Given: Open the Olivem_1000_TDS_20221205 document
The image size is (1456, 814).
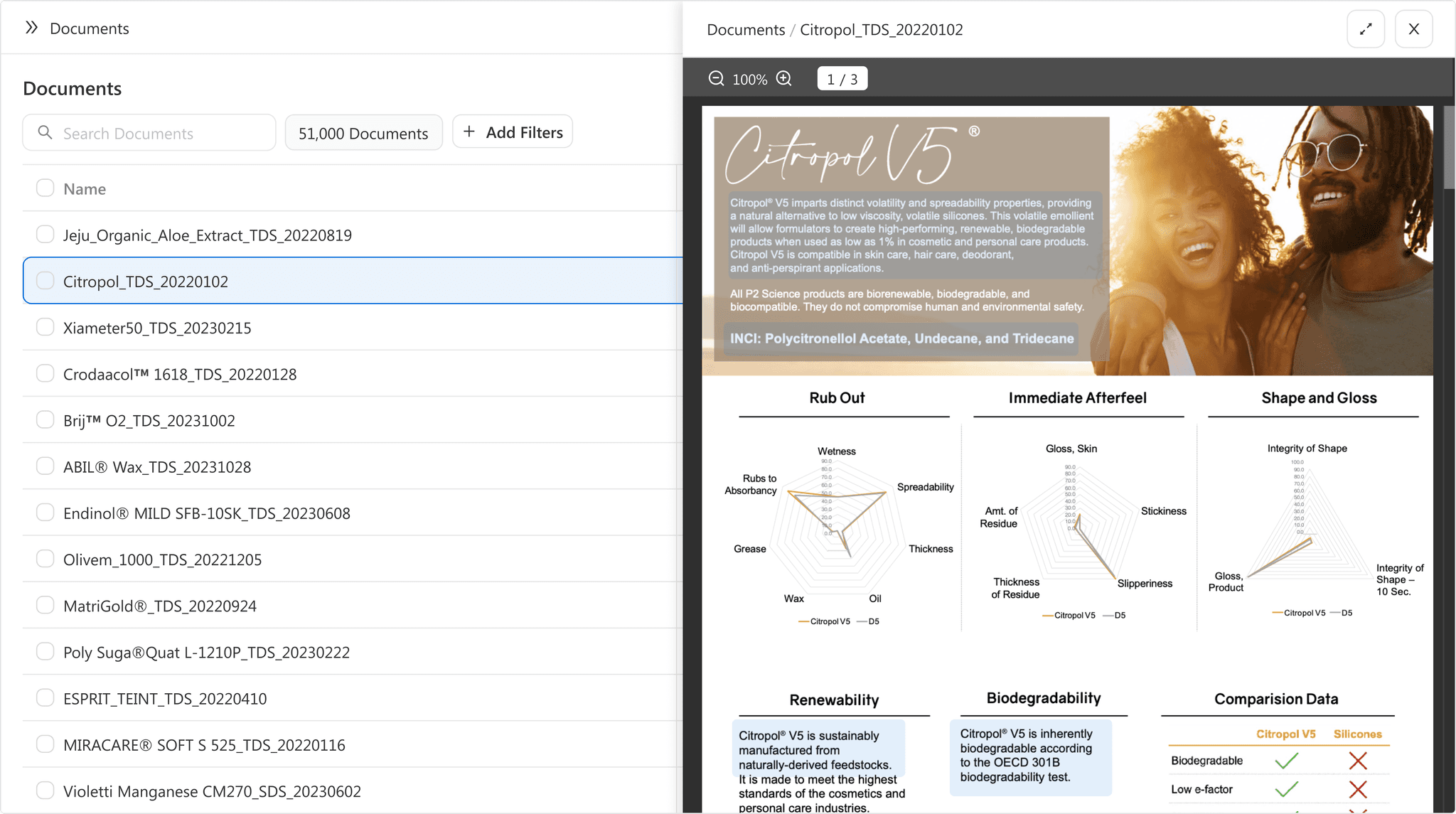Looking at the screenshot, I should point(162,559).
